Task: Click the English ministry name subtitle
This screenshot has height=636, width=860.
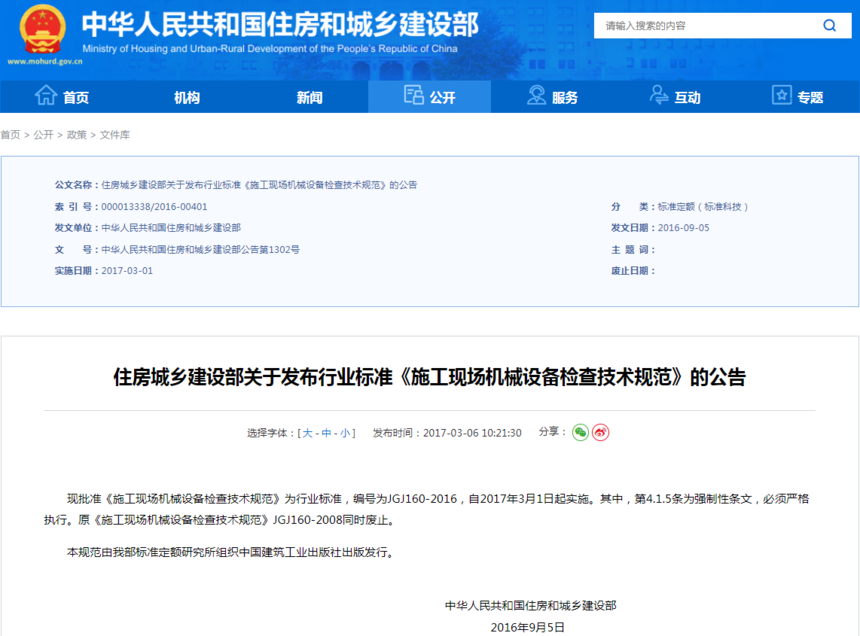Action: (270, 49)
